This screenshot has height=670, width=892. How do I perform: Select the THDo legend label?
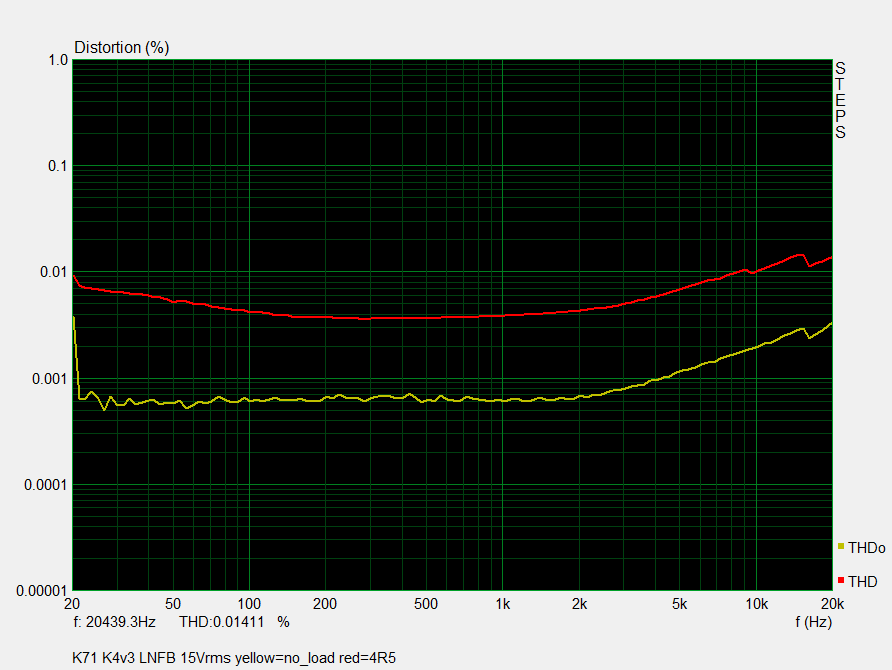(x=866, y=548)
